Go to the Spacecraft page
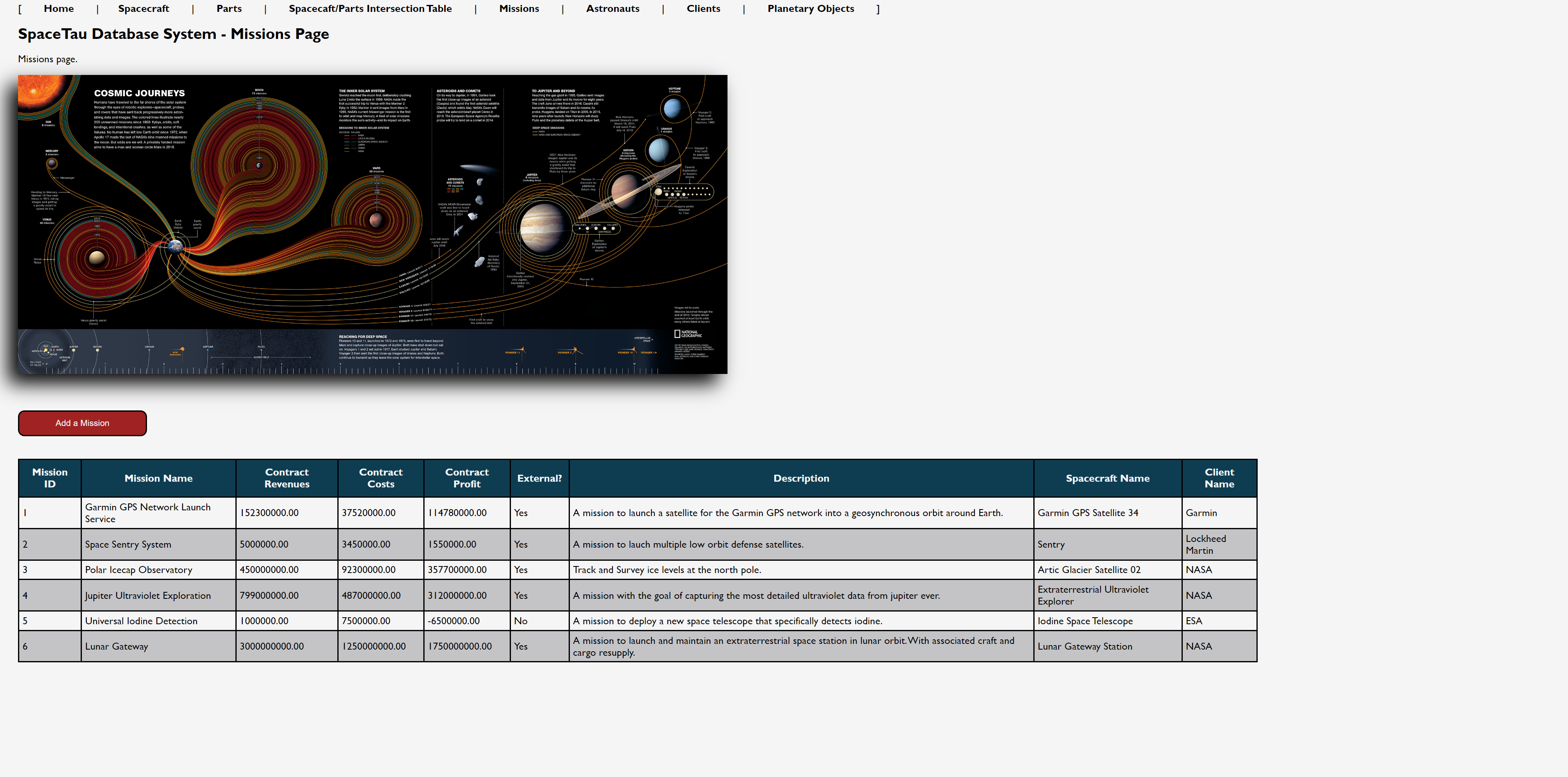 click(x=144, y=9)
